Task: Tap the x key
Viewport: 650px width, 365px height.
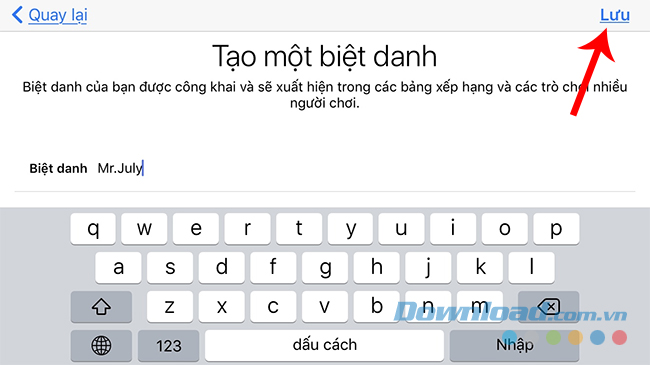Action: point(222,307)
